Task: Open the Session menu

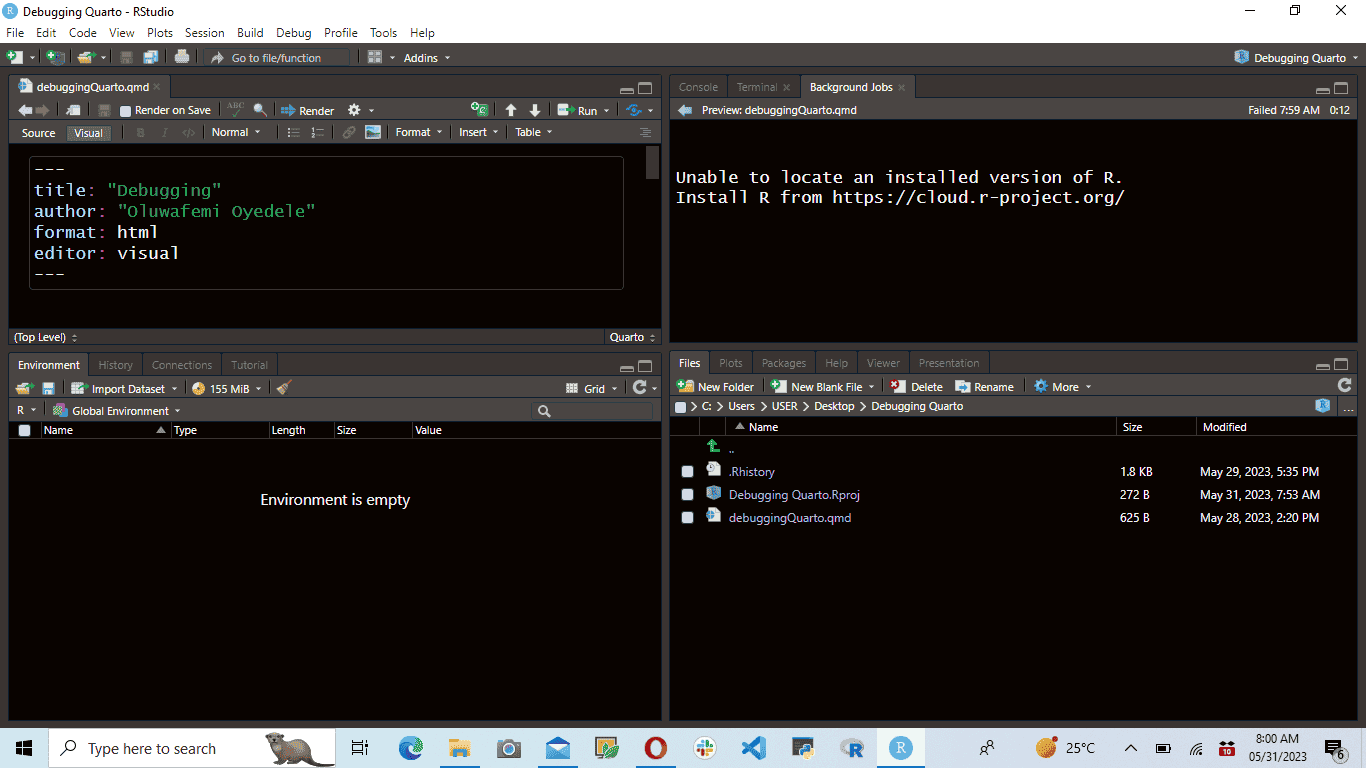Action: (x=204, y=32)
